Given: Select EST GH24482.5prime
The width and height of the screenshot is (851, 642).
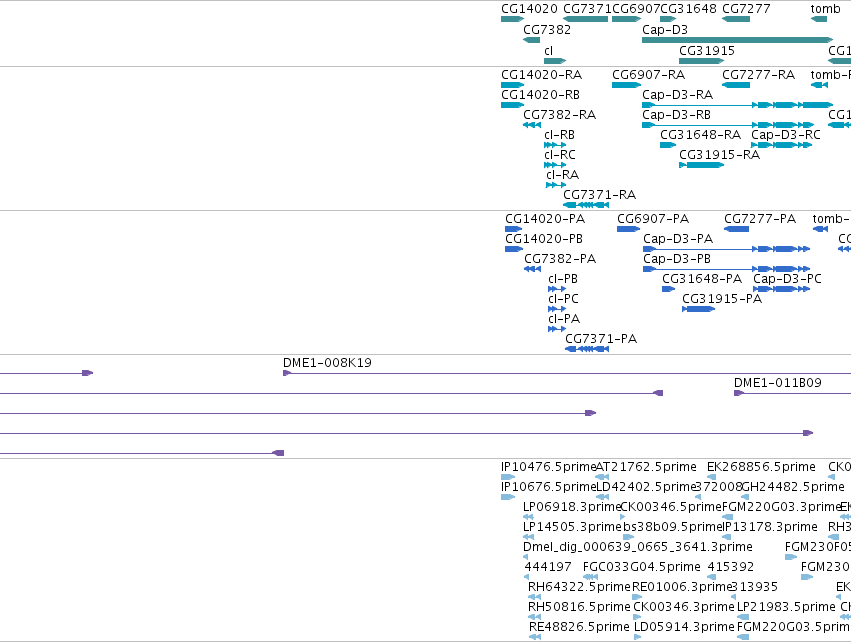Looking at the screenshot, I should click(745, 497).
